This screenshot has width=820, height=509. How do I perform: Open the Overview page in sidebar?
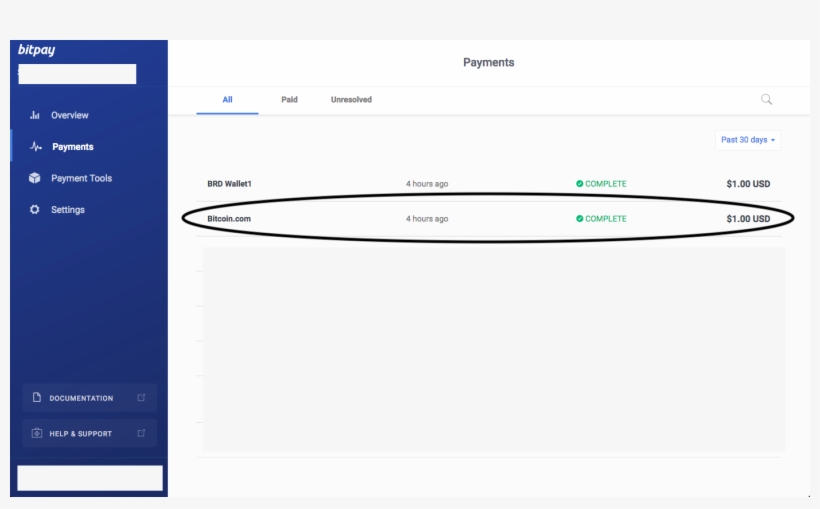[x=70, y=115]
